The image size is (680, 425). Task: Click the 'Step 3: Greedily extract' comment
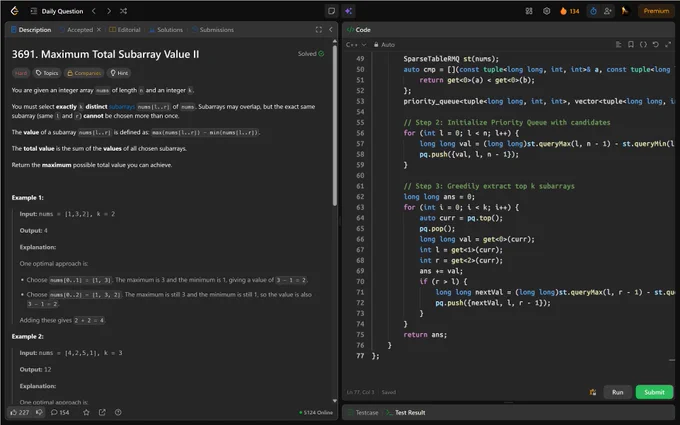pyautogui.click(x=489, y=186)
